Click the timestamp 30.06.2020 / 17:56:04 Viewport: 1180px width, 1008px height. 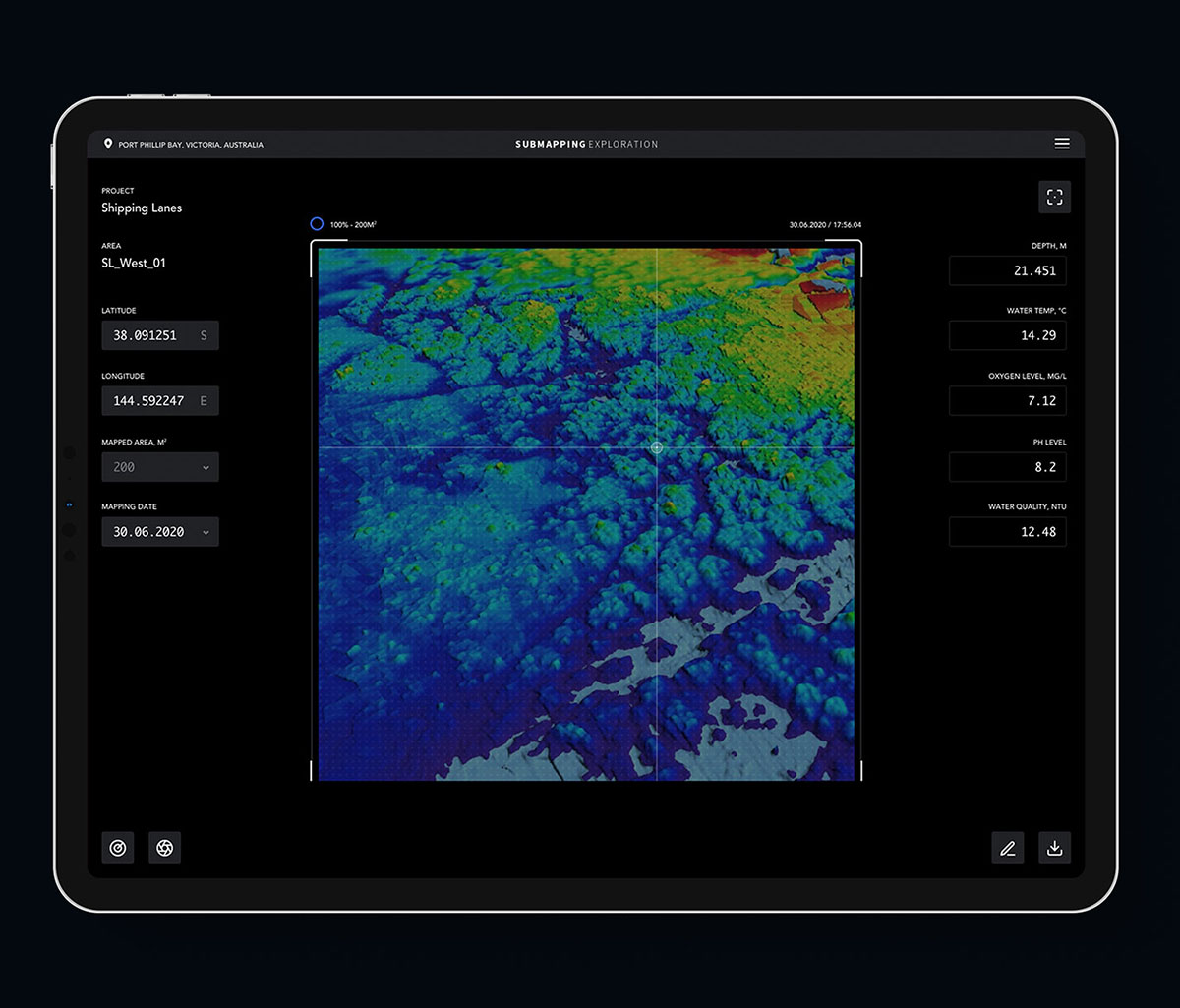[x=825, y=225]
